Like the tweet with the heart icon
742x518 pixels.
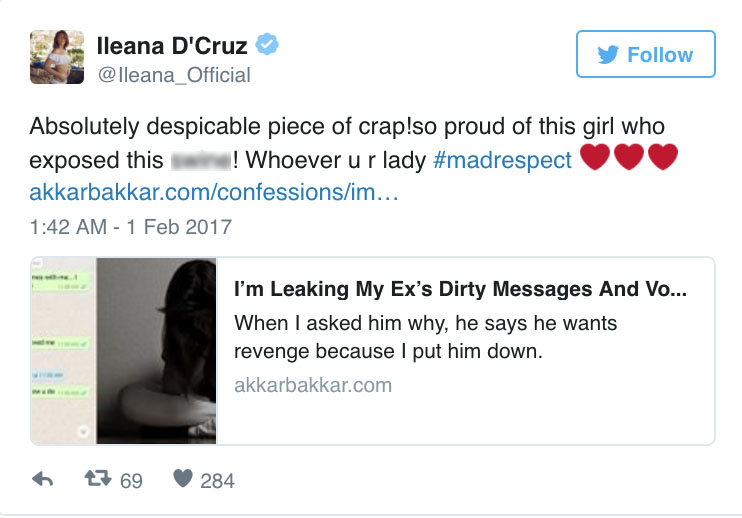pyautogui.click(x=182, y=480)
